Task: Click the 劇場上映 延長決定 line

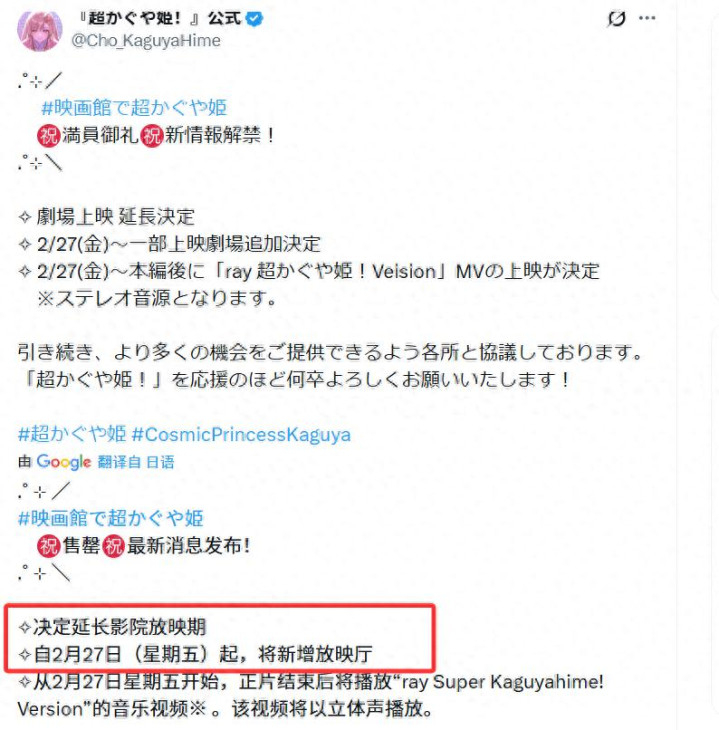Action: point(107,216)
